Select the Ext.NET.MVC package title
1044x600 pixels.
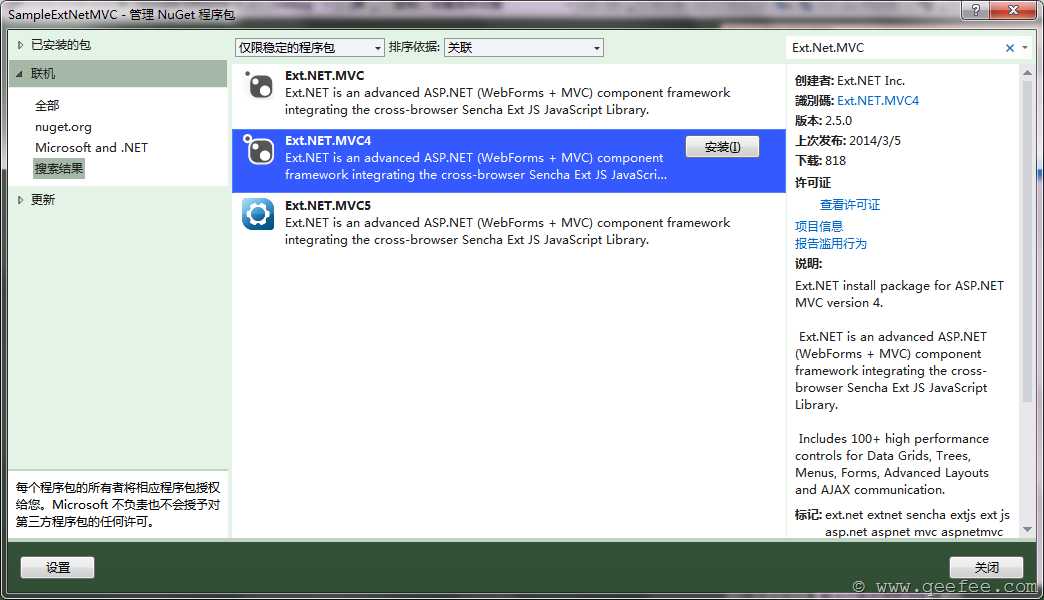(324, 75)
